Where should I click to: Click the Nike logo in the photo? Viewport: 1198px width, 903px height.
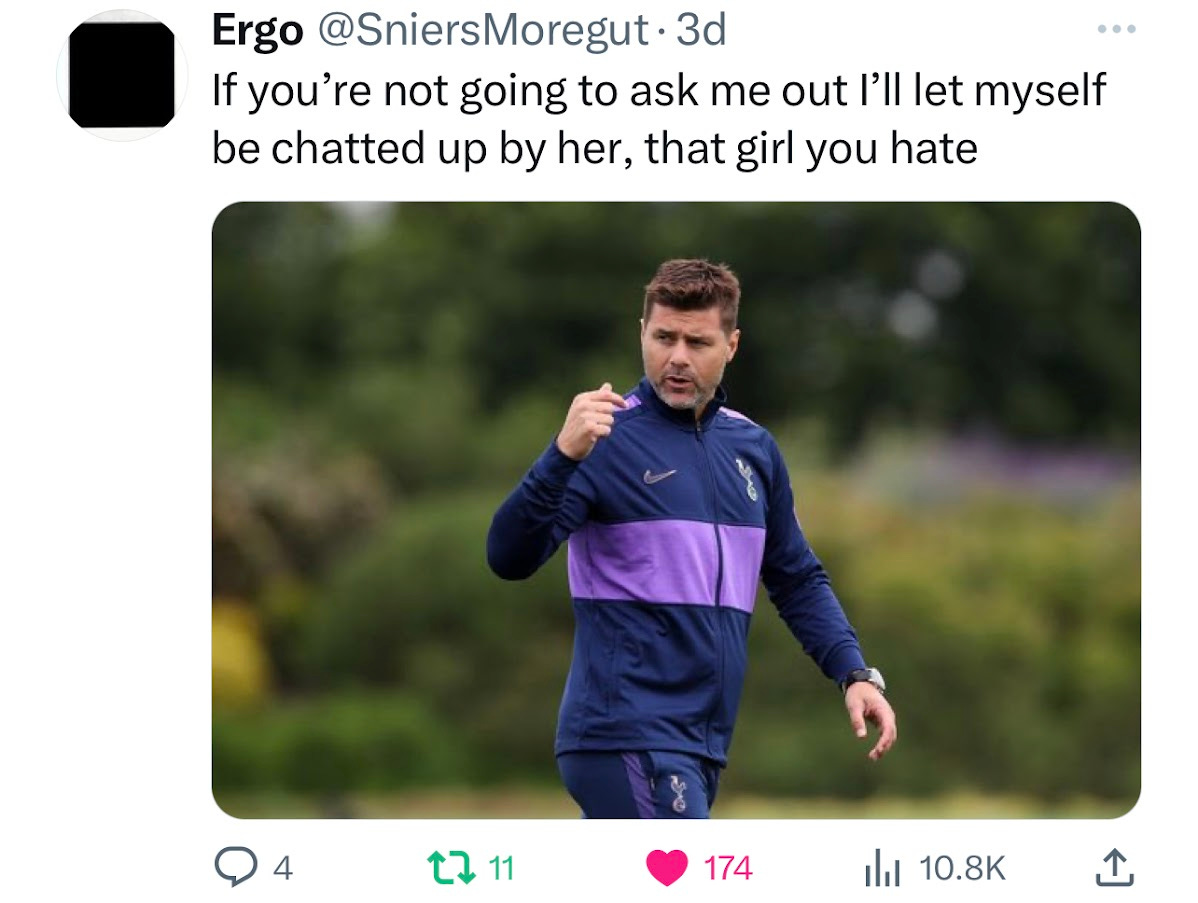(x=659, y=476)
